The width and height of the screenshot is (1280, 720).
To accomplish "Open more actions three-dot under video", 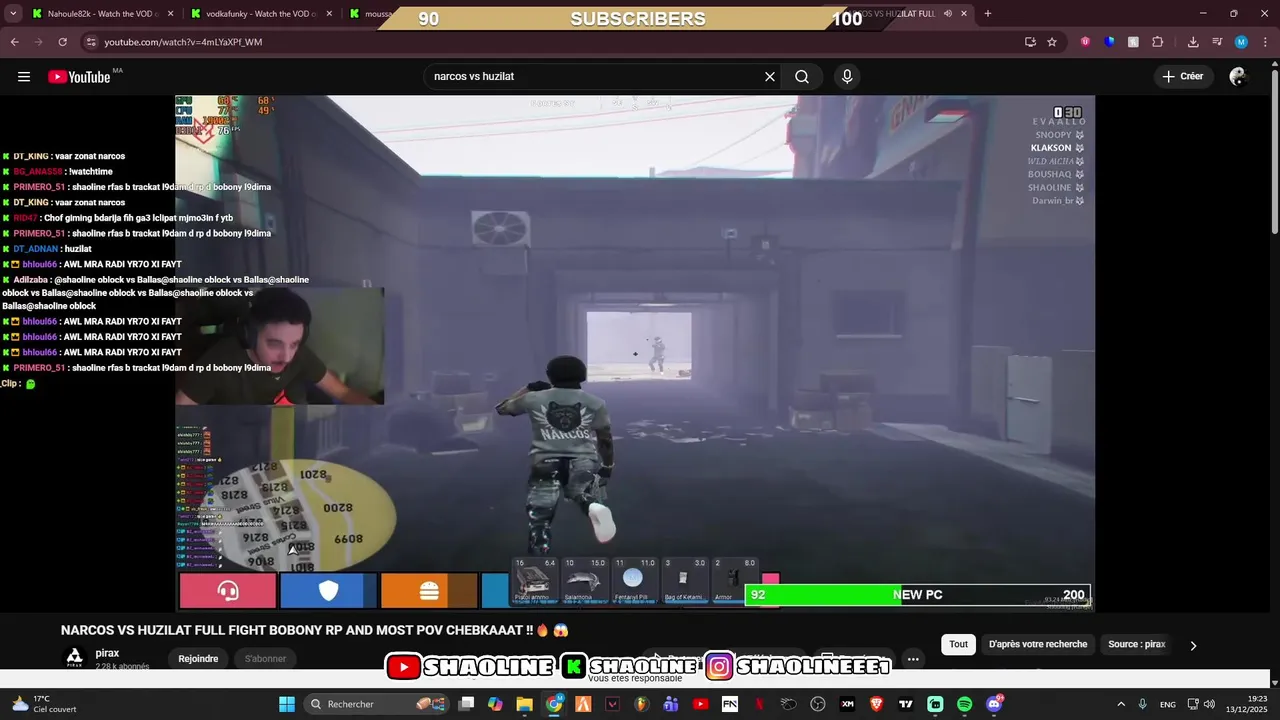I will coord(913,659).
